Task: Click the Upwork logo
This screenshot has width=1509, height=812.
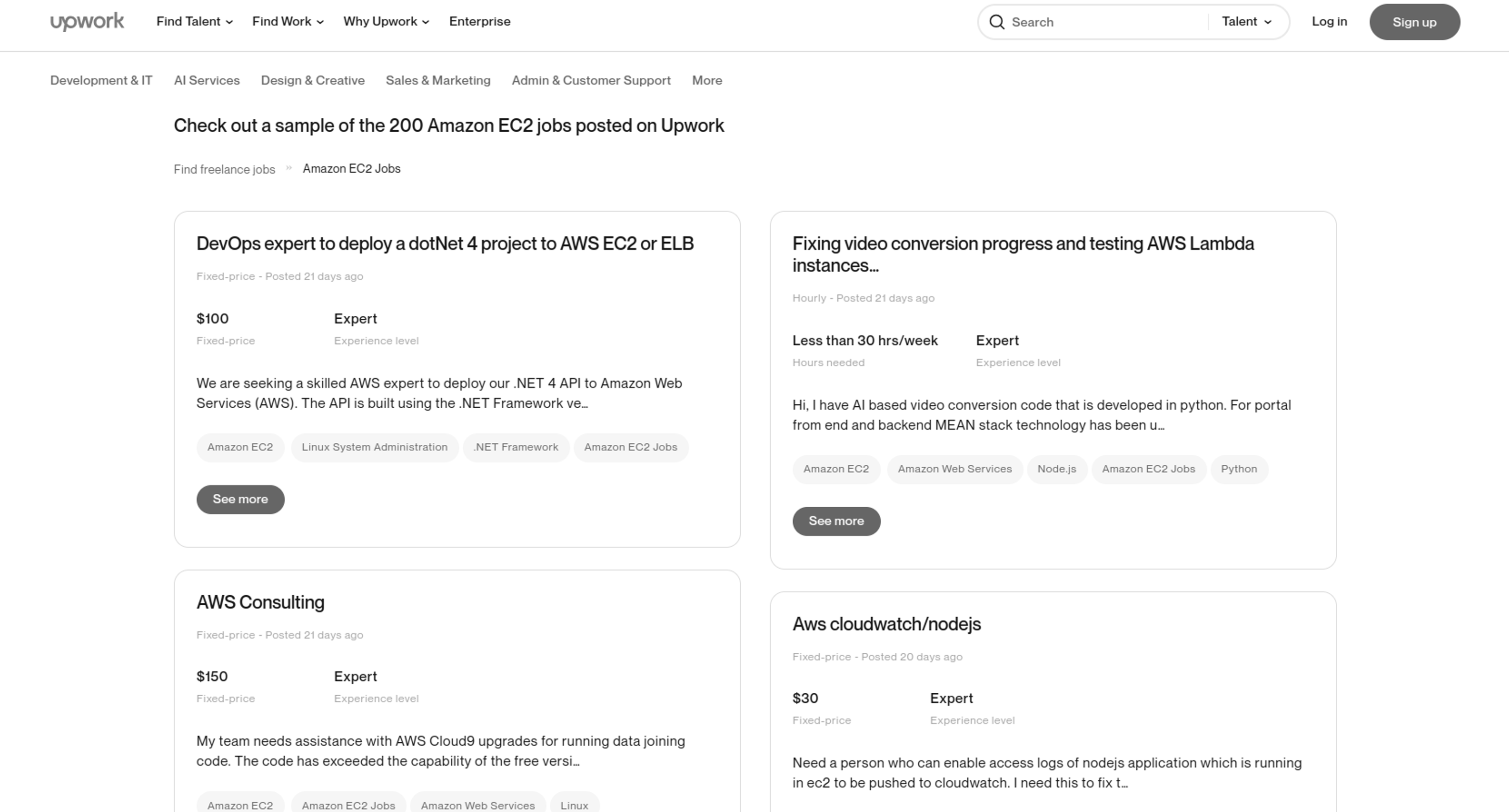Action: pyautogui.click(x=87, y=22)
